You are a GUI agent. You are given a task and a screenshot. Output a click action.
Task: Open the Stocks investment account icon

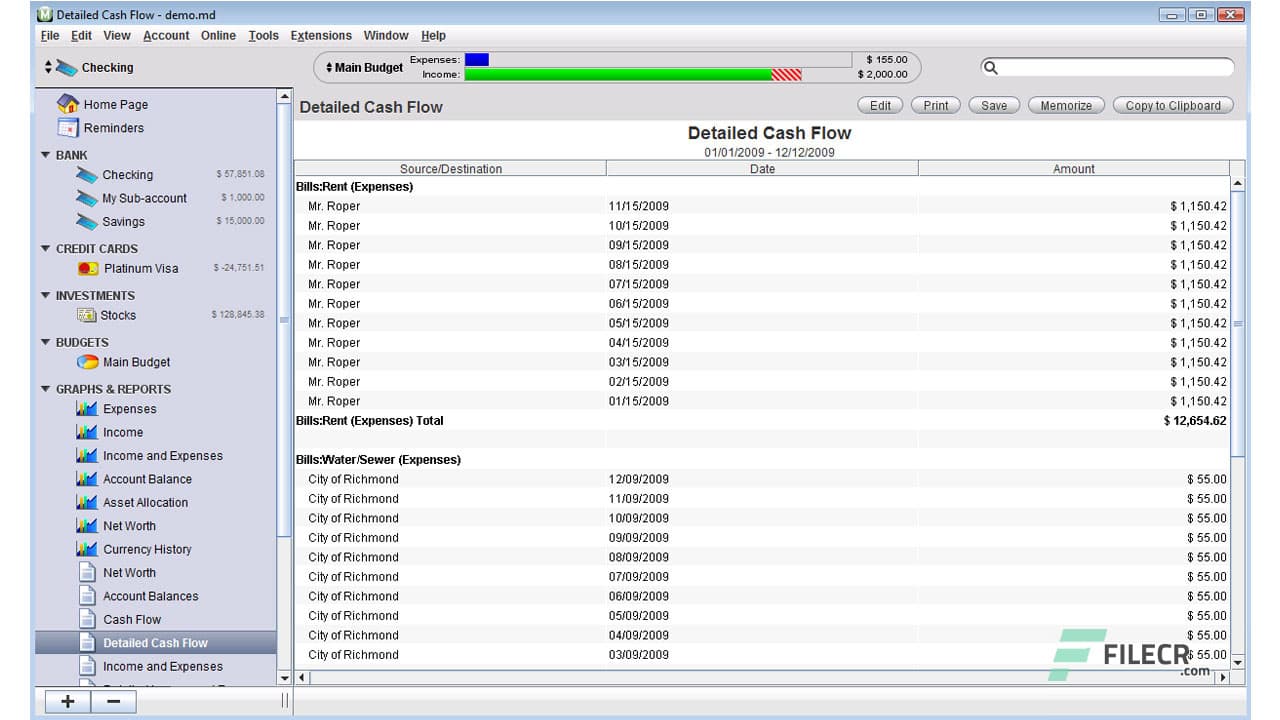click(x=87, y=315)
